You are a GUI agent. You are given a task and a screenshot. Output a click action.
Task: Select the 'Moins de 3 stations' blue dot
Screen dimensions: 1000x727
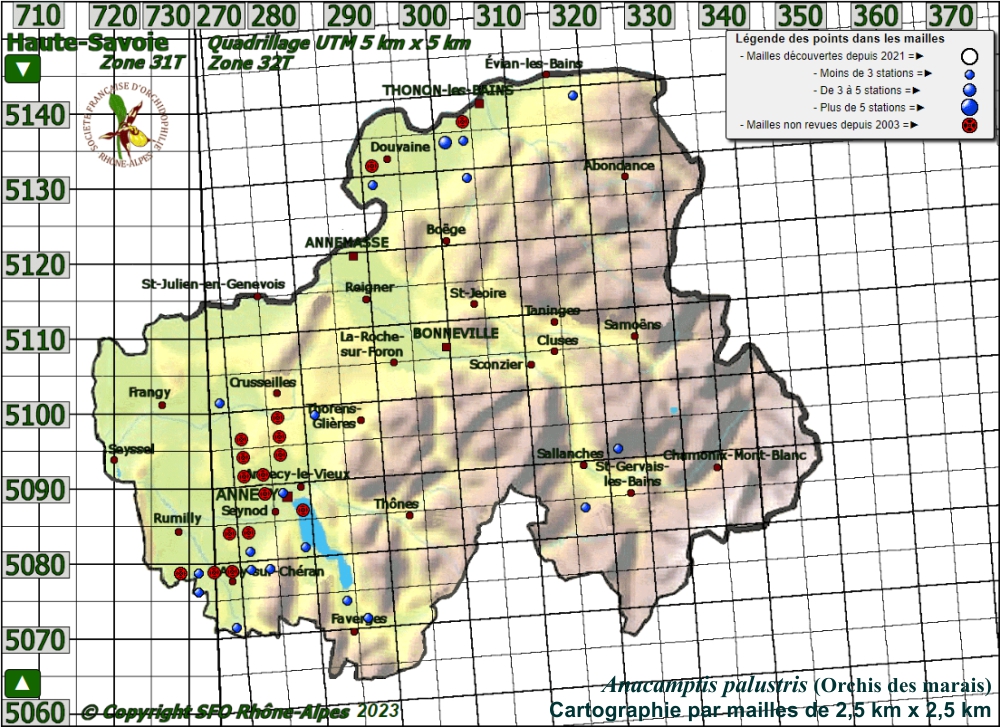click(x=969, y=73)
